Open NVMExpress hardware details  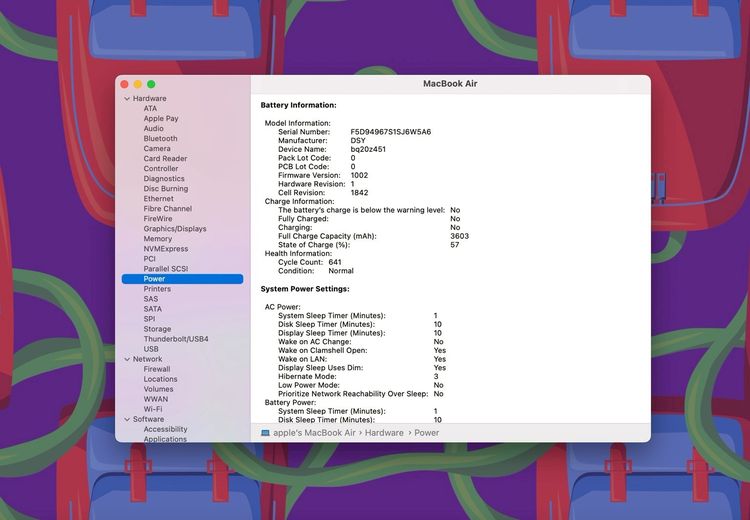click(165, 249)
